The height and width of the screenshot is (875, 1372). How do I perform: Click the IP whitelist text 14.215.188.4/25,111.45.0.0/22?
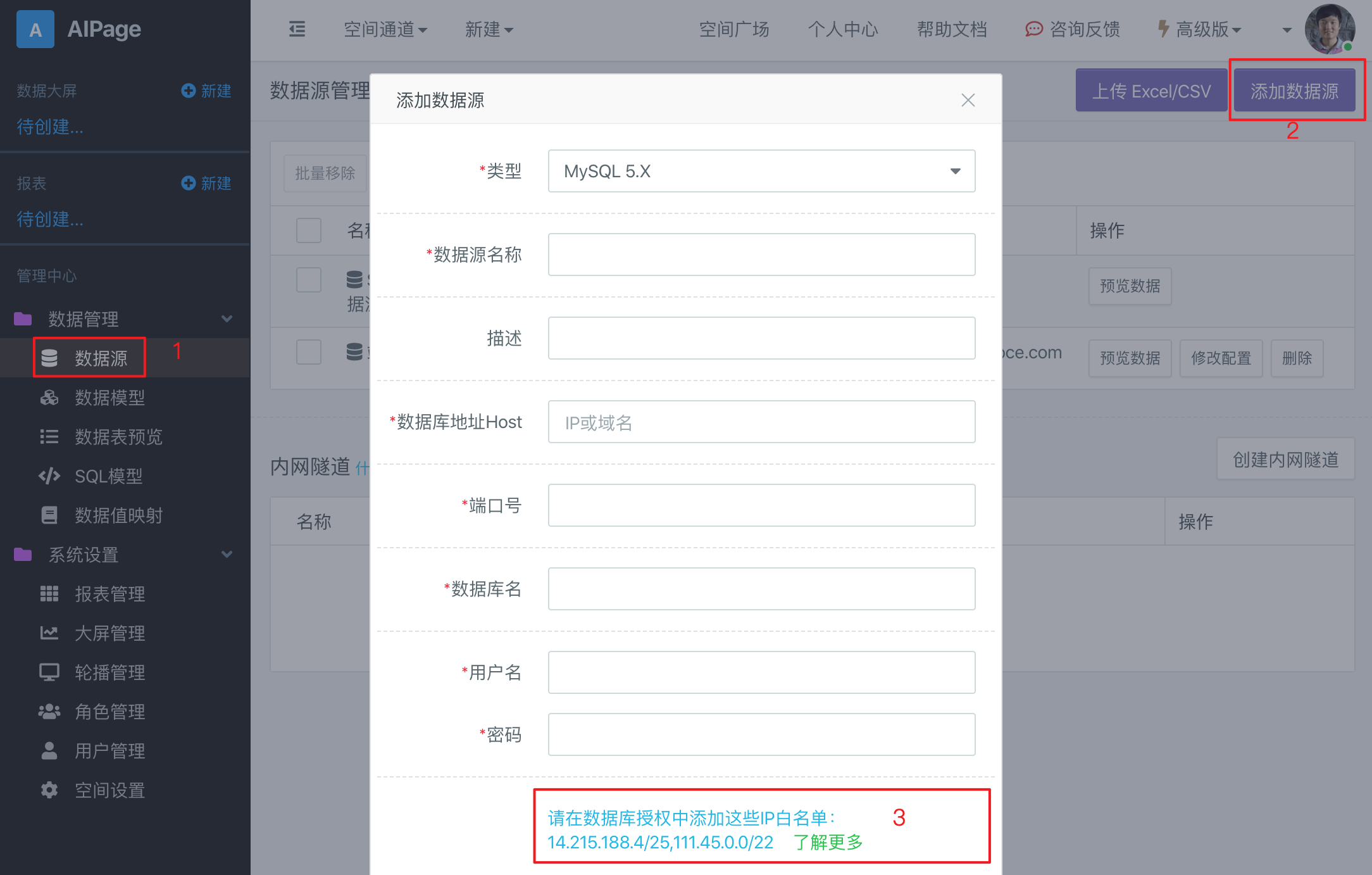click(660, 842)
